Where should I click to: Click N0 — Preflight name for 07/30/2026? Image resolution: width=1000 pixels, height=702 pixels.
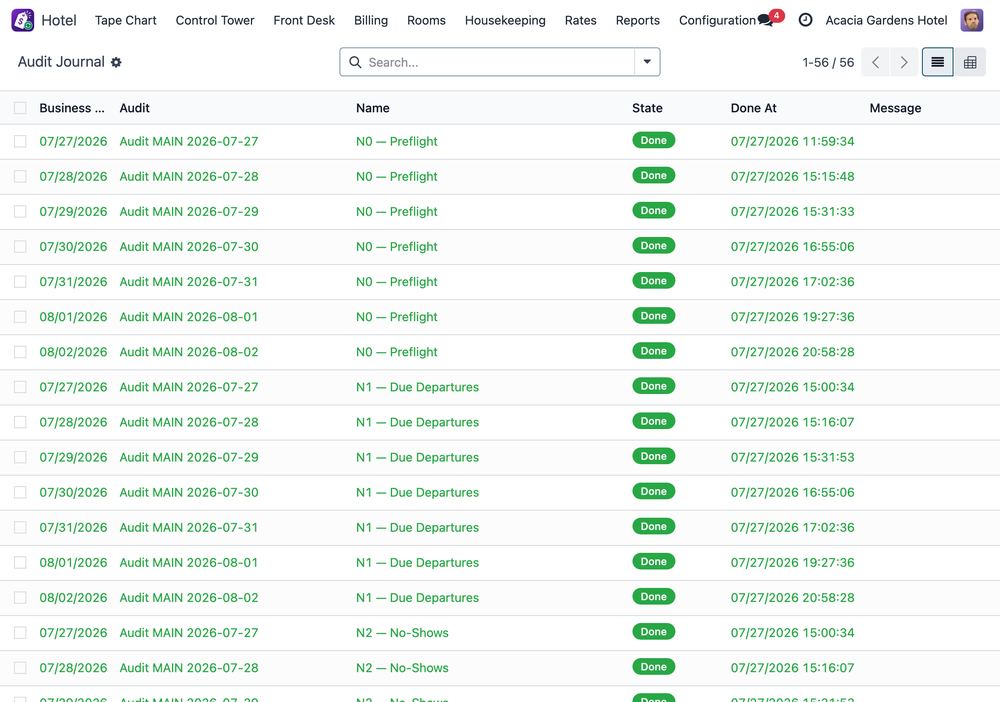[x=397, y=247]
